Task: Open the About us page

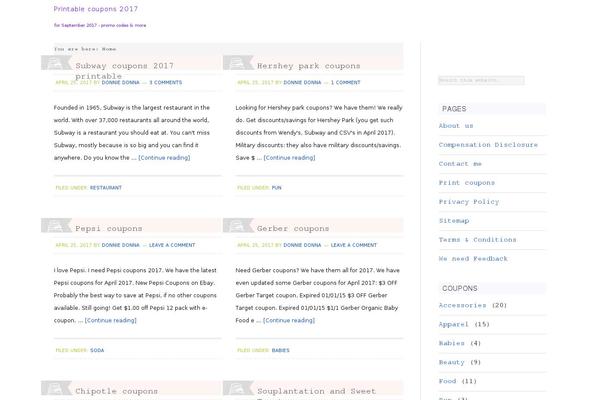Action: 456,126
